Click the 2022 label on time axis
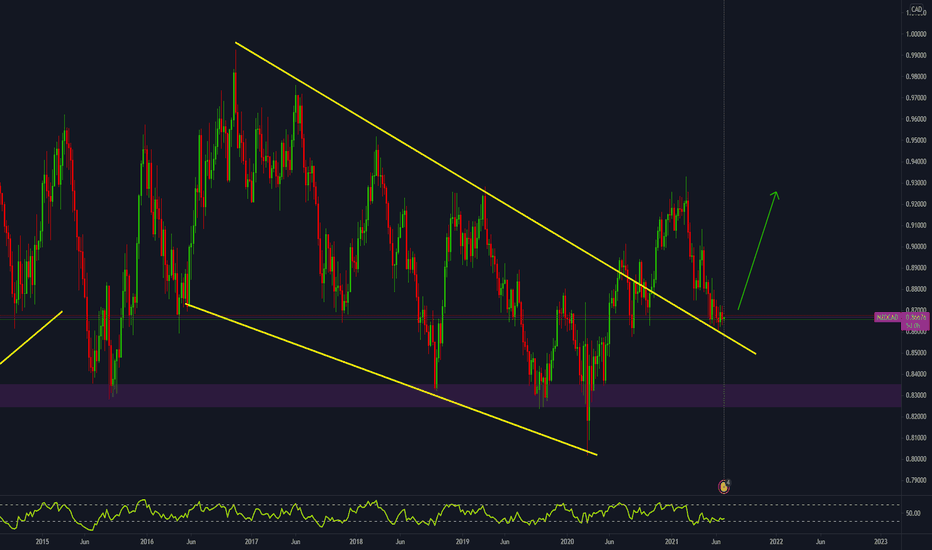The image size is (932, 550). tap(776, 542)
